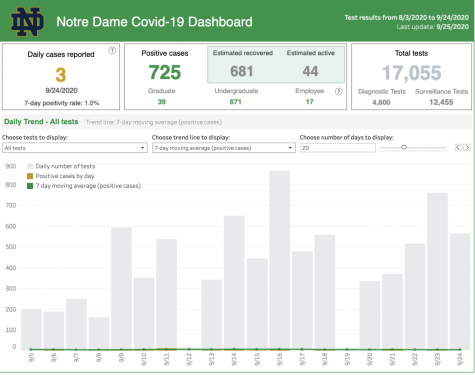Click the 'Notre Dame Covid-19 Dashboard' title
This screenshot has width=475, height=375.
tap(154, 22)
